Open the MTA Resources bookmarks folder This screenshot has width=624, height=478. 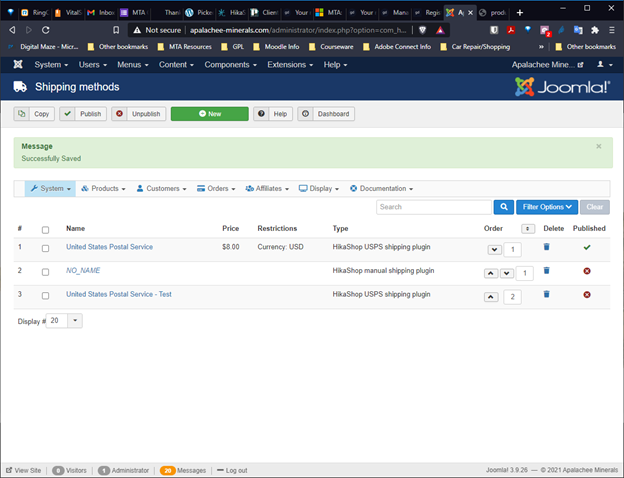pyautogui.click(x=185, y=47)
